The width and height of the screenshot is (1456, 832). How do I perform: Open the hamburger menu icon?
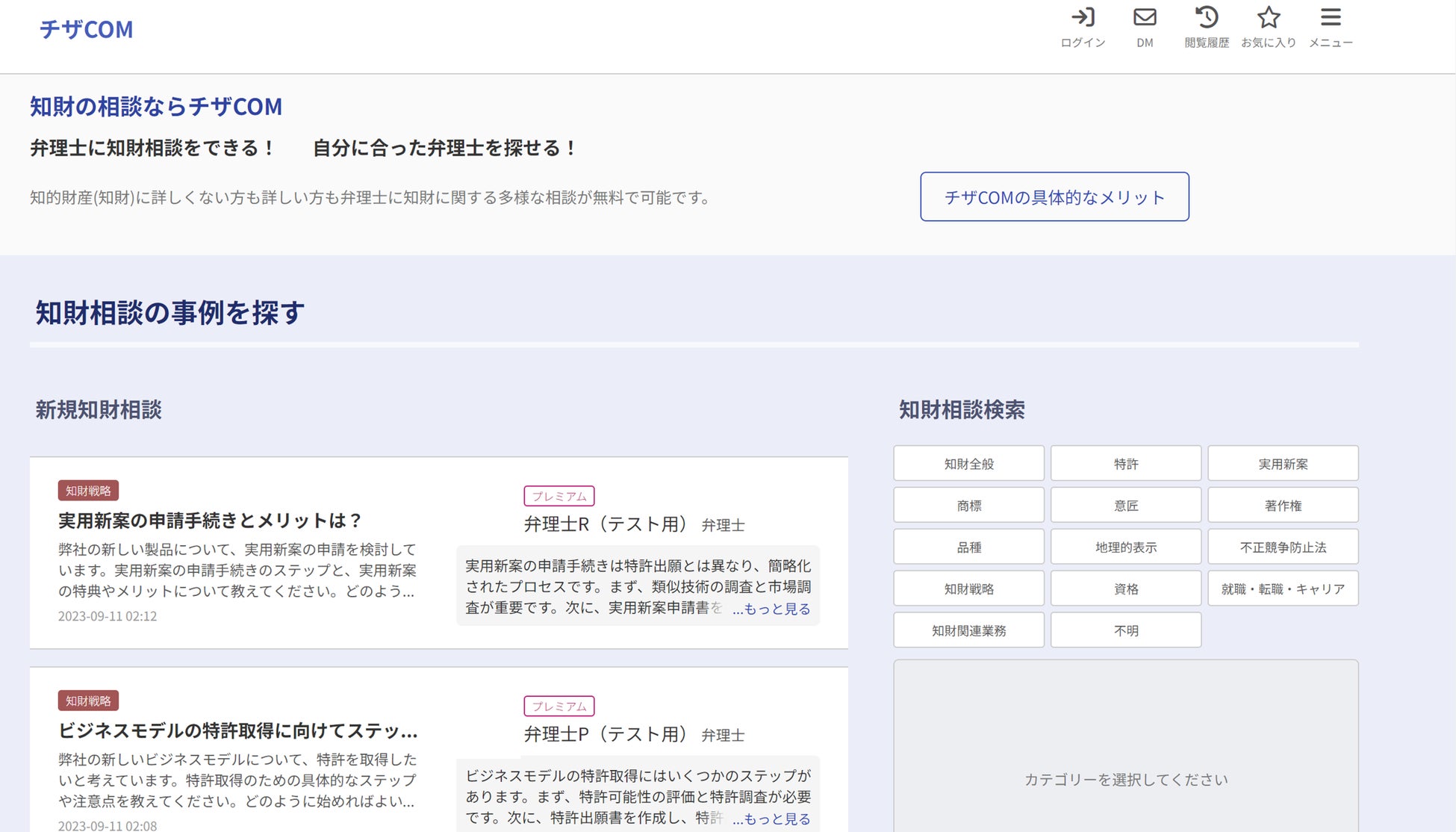pos(1331,17)
